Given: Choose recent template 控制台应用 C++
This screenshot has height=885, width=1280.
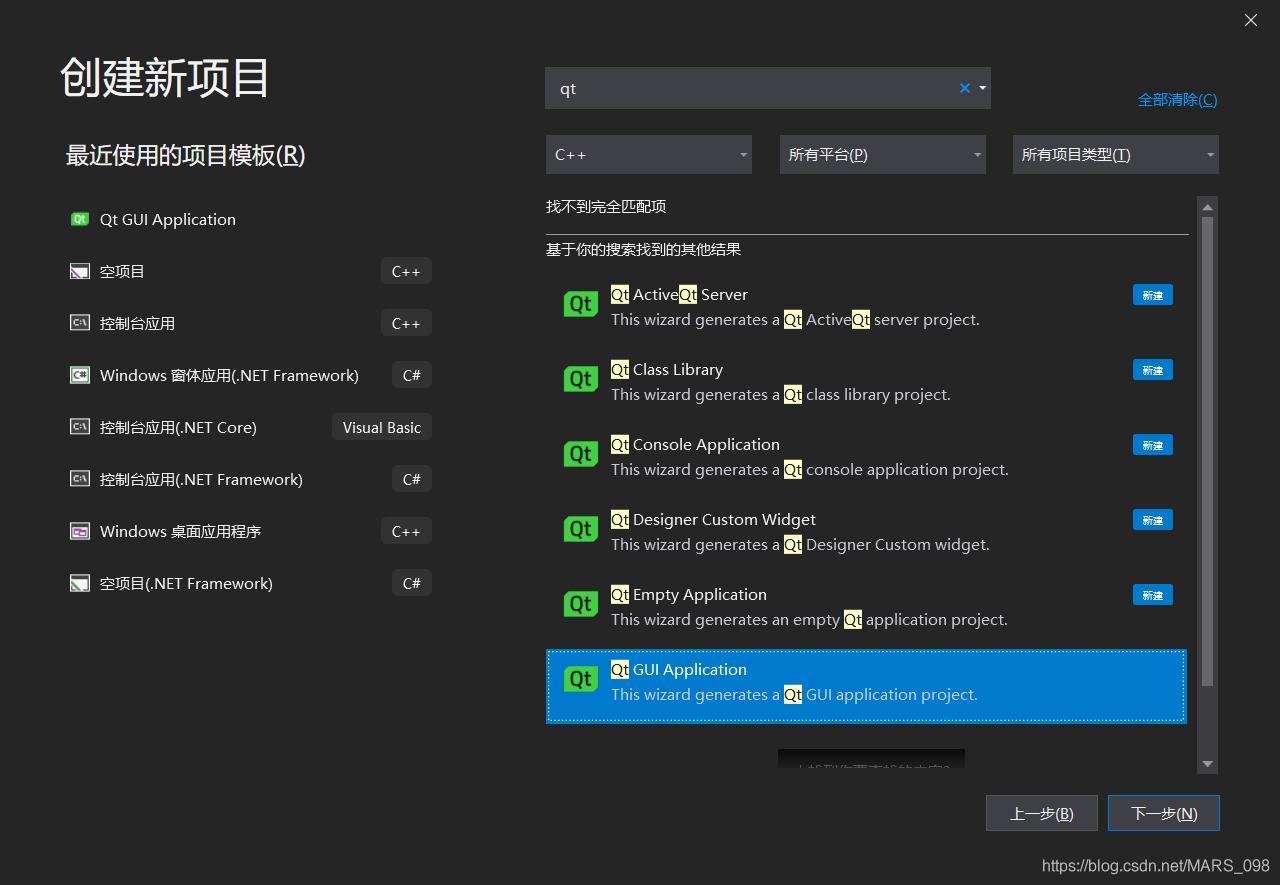Looking at the screenshot, I should click(x=249, y=323).
